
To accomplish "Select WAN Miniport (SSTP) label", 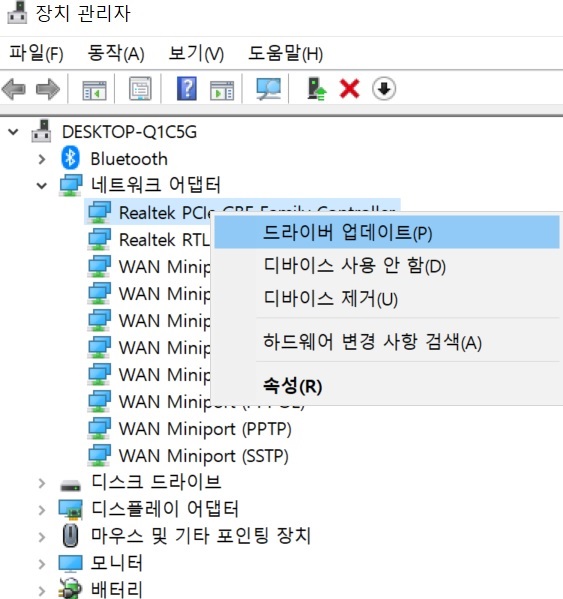I will tap(204, 456).
